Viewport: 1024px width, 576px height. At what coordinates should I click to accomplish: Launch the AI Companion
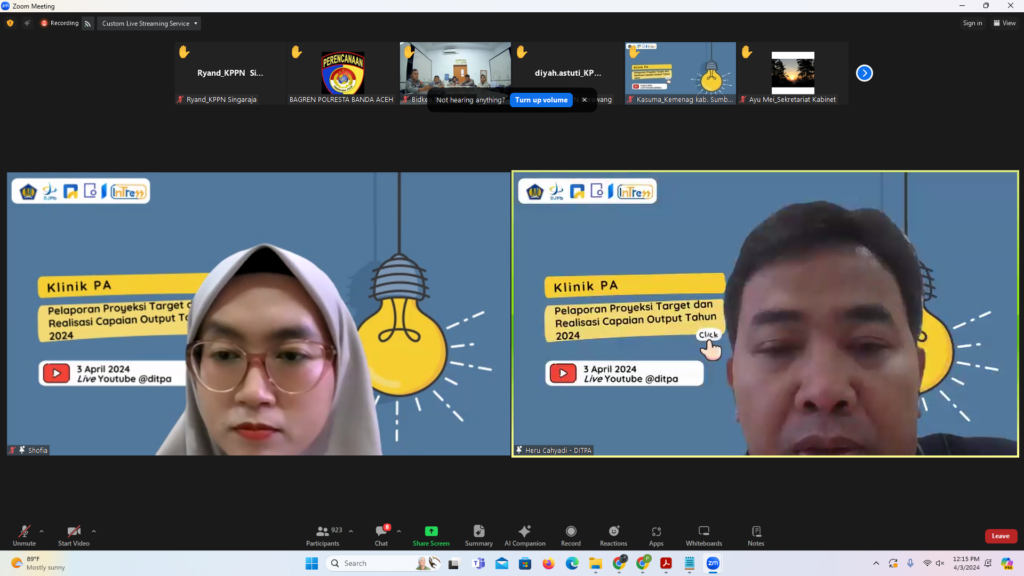click(524, 535)
